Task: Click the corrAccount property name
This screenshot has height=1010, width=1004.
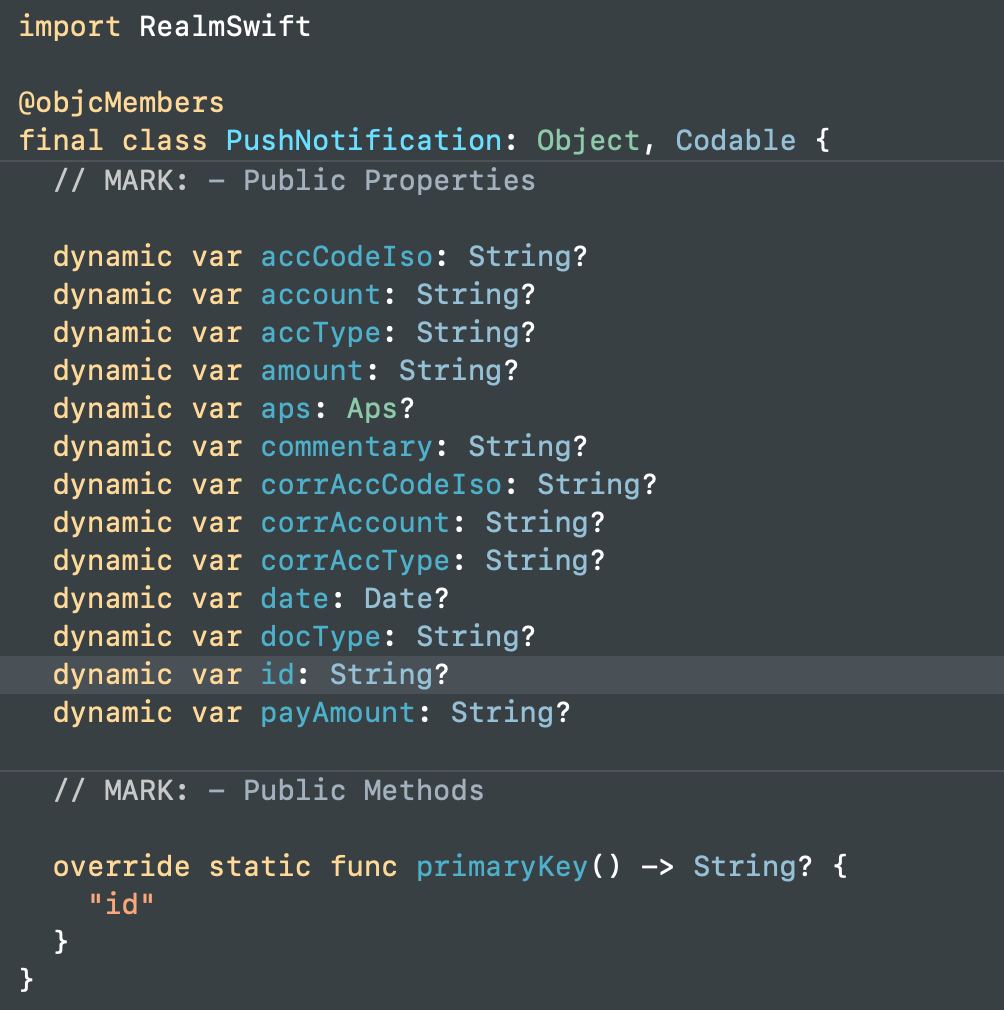Action: point(355,522)
